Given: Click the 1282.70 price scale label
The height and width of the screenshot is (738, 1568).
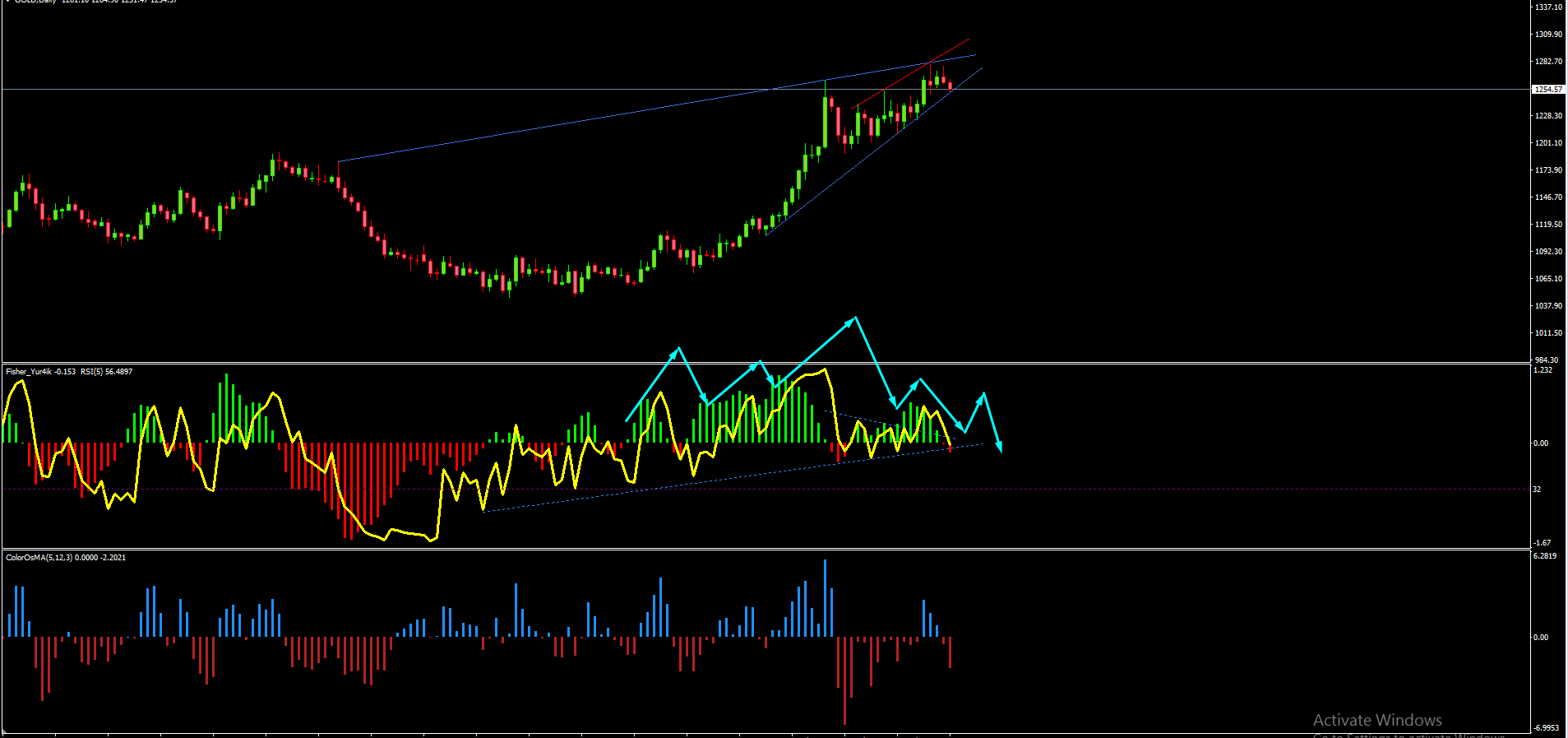Looking at the screenshot, I should click(1548, 62).
